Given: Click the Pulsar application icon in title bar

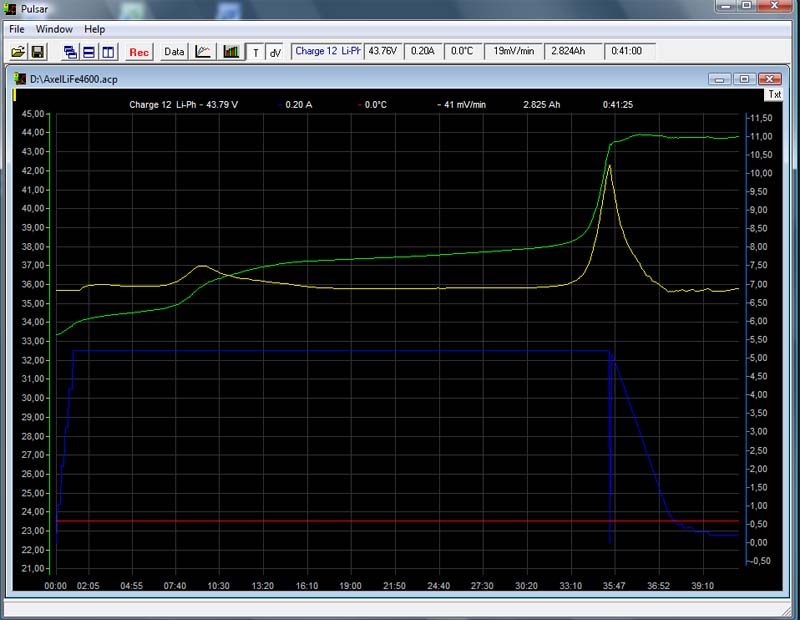Looking at the screenshot, I should [10, 9].
